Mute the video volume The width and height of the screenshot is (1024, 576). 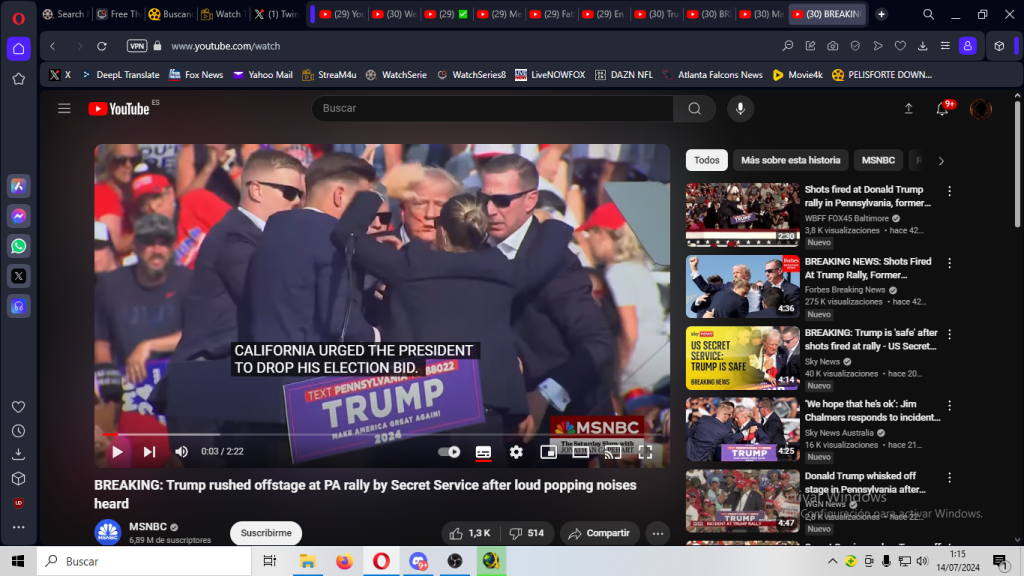tap(182, 452)
